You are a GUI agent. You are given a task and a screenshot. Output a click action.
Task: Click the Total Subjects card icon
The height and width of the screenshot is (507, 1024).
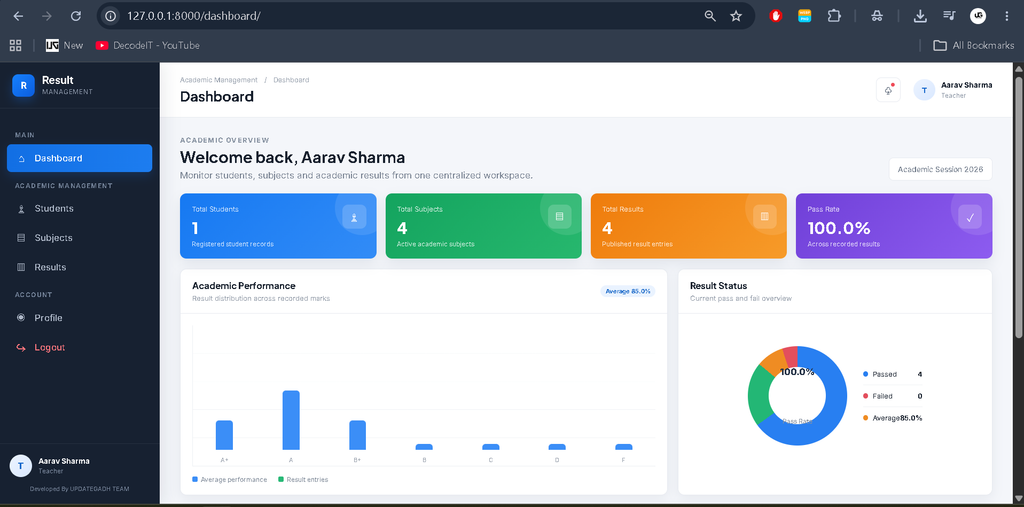559,217
